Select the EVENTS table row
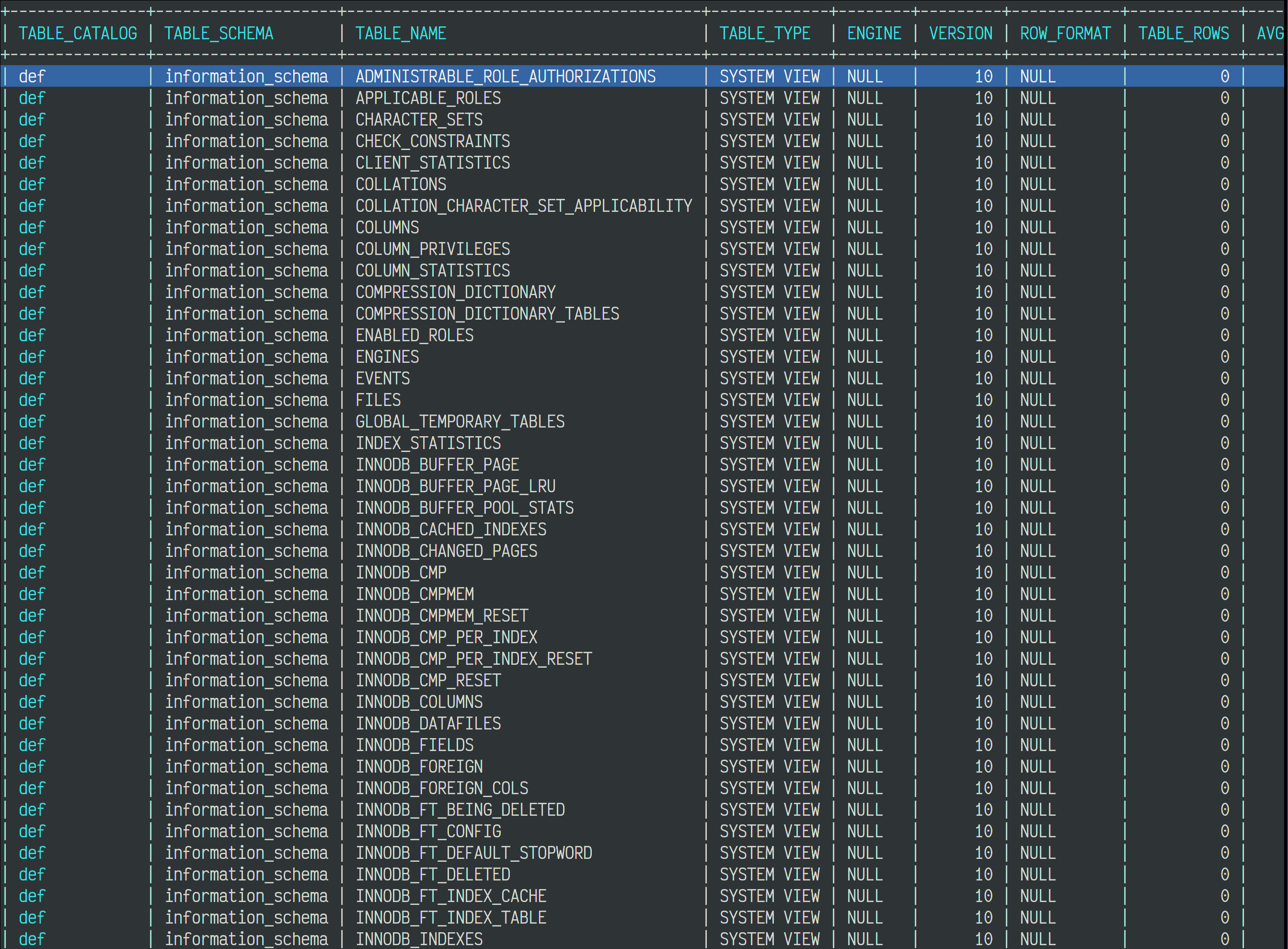The width and height of the screenshot is (1288, 949). [382, 378]
